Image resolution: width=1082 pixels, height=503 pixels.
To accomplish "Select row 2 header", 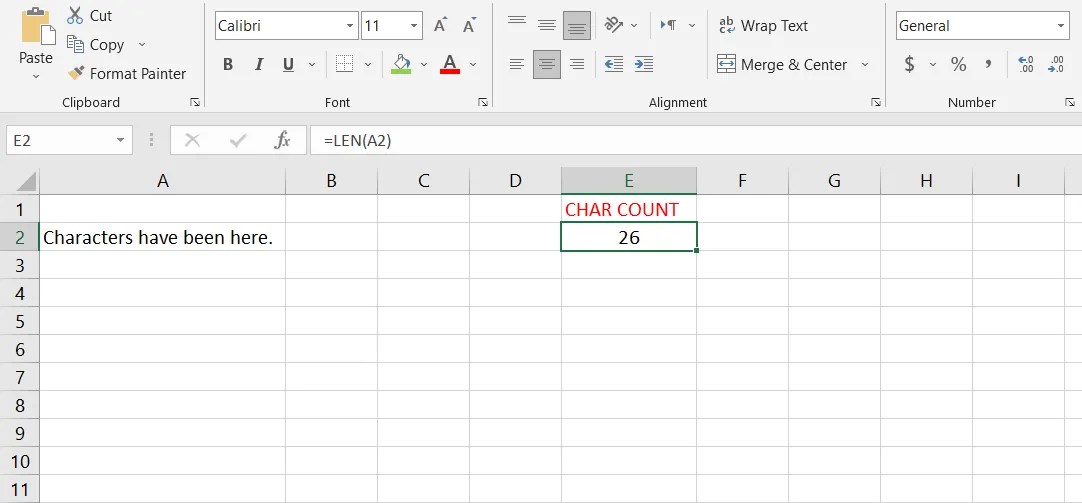I will (x=19, y=237).
